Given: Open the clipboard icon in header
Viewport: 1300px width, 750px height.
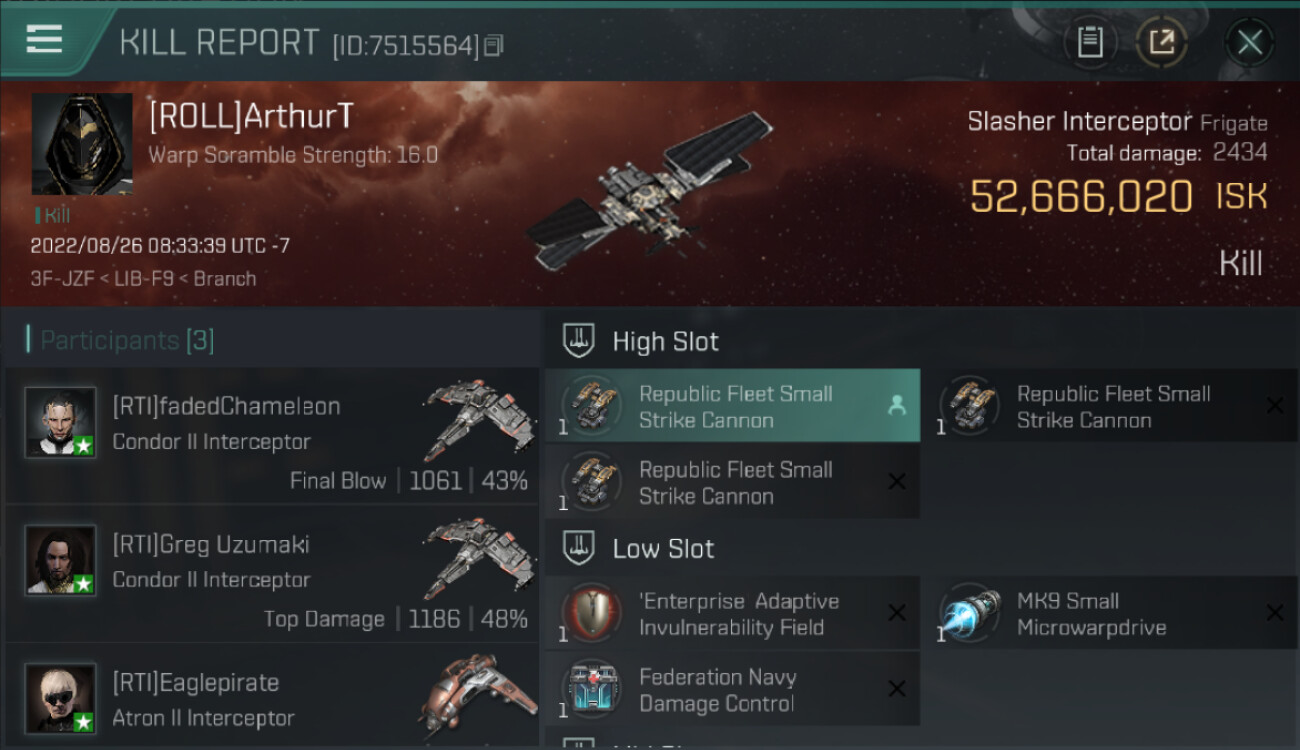Looking at the screenshot, I should 1090,42.
